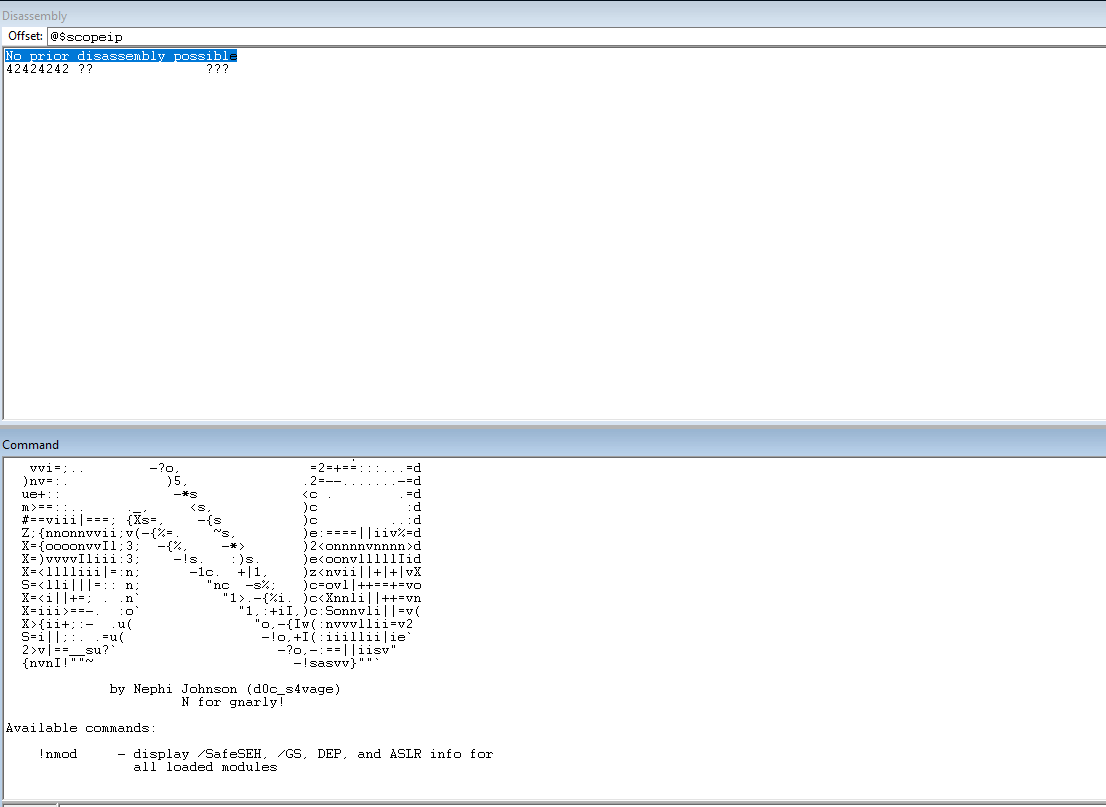Image resolution: width=1106 pixels, height=807 pixels.
Task: Select the highlighted 'No prior disassembly possible' line
Action: (x=121, y=56)
